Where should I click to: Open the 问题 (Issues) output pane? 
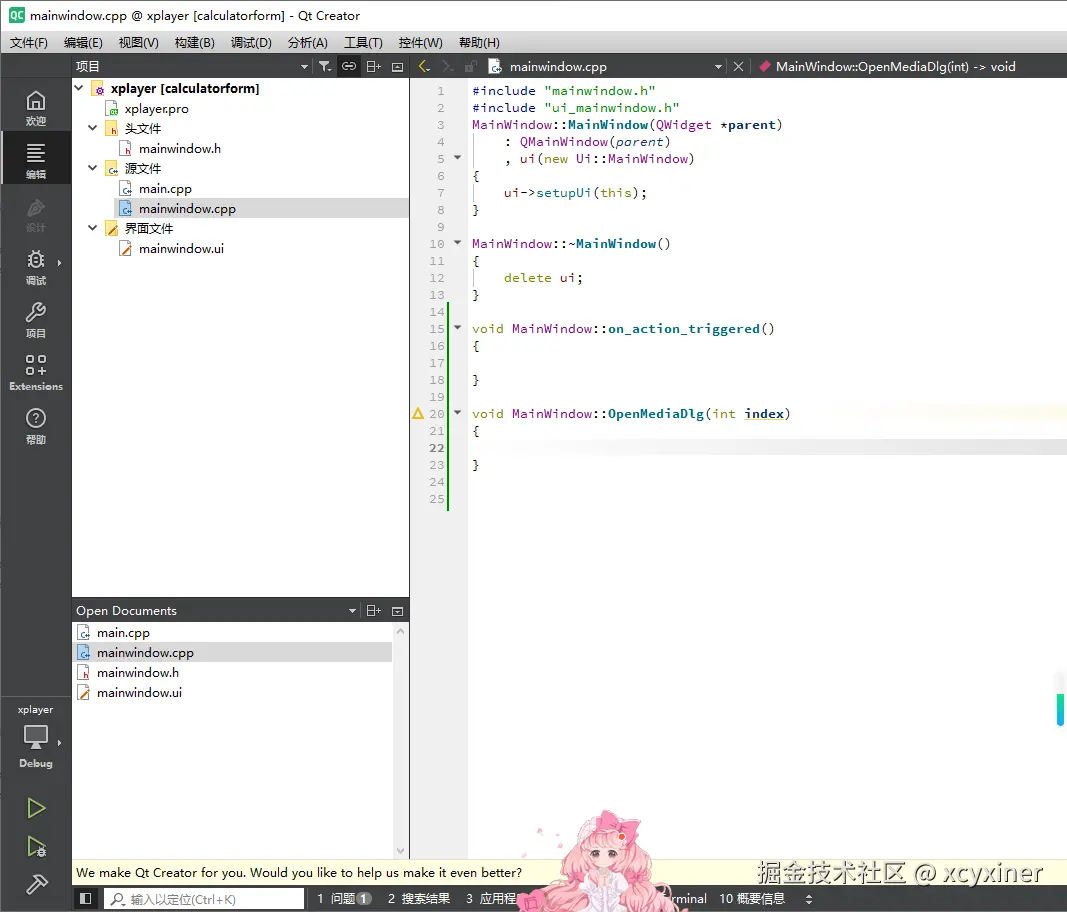coord(344,899)
